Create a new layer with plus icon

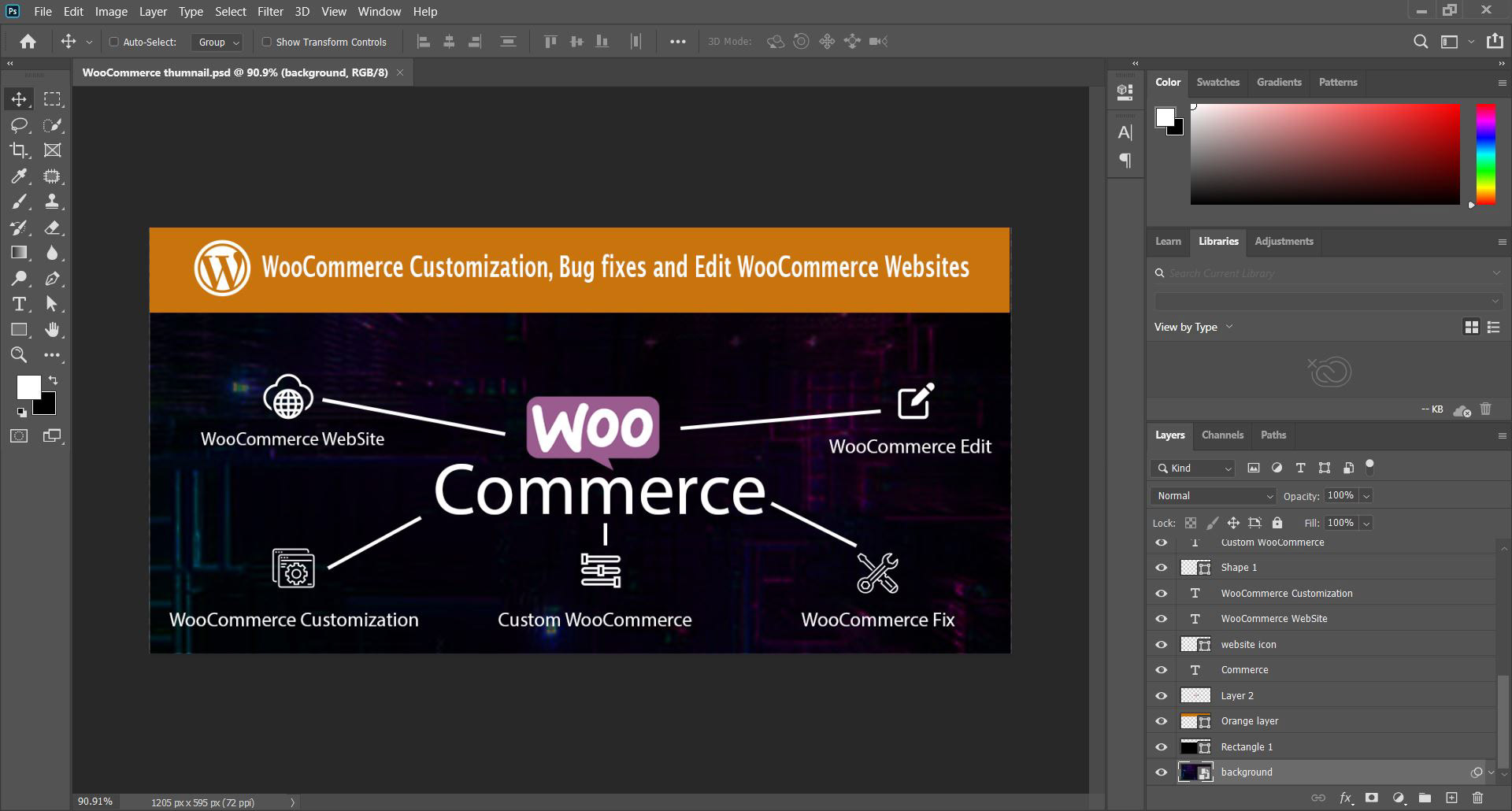pyautogui.click(x=1451, y=798)
